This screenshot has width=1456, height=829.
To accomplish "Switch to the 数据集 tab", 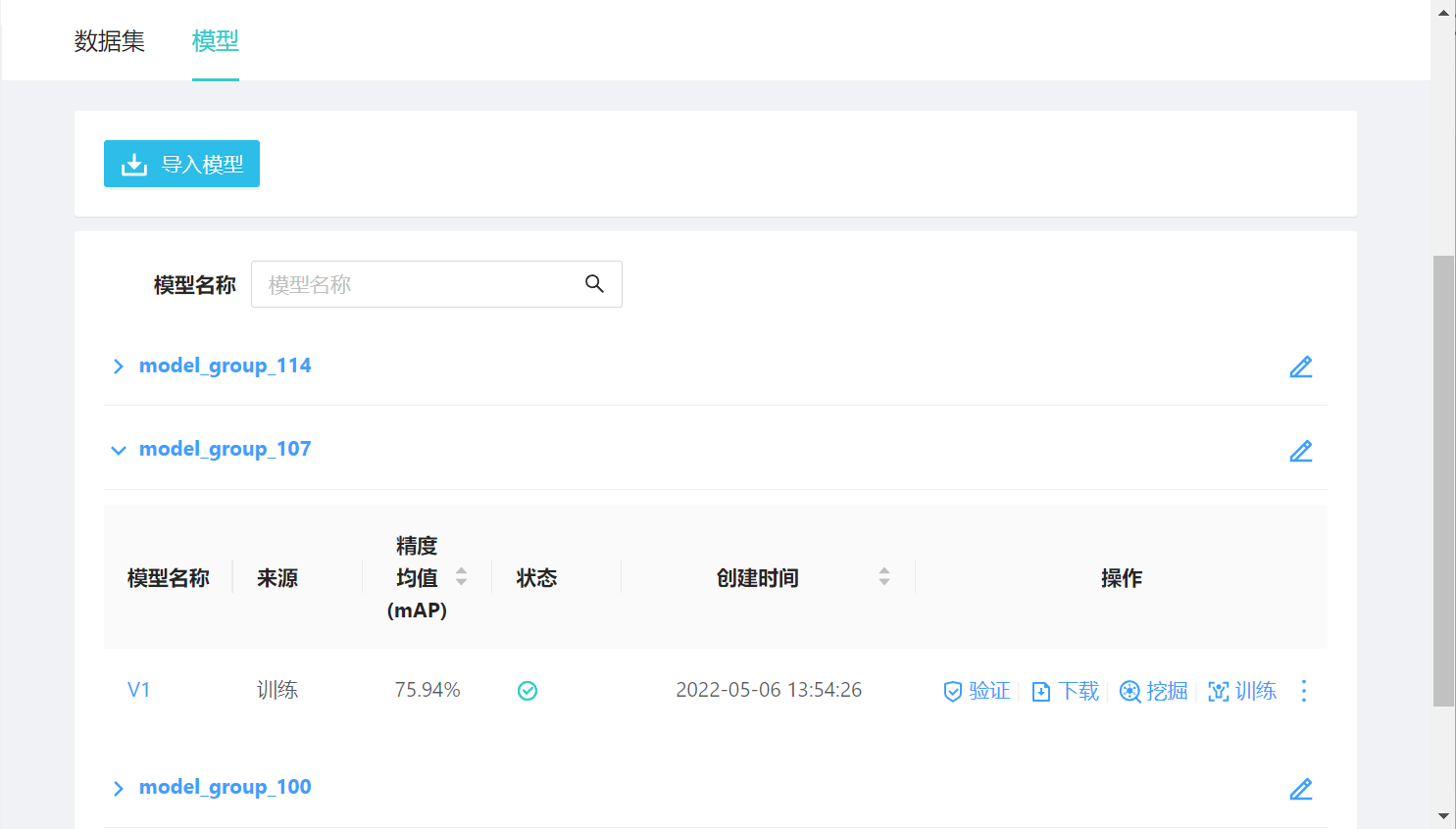I will click(110, 41).
